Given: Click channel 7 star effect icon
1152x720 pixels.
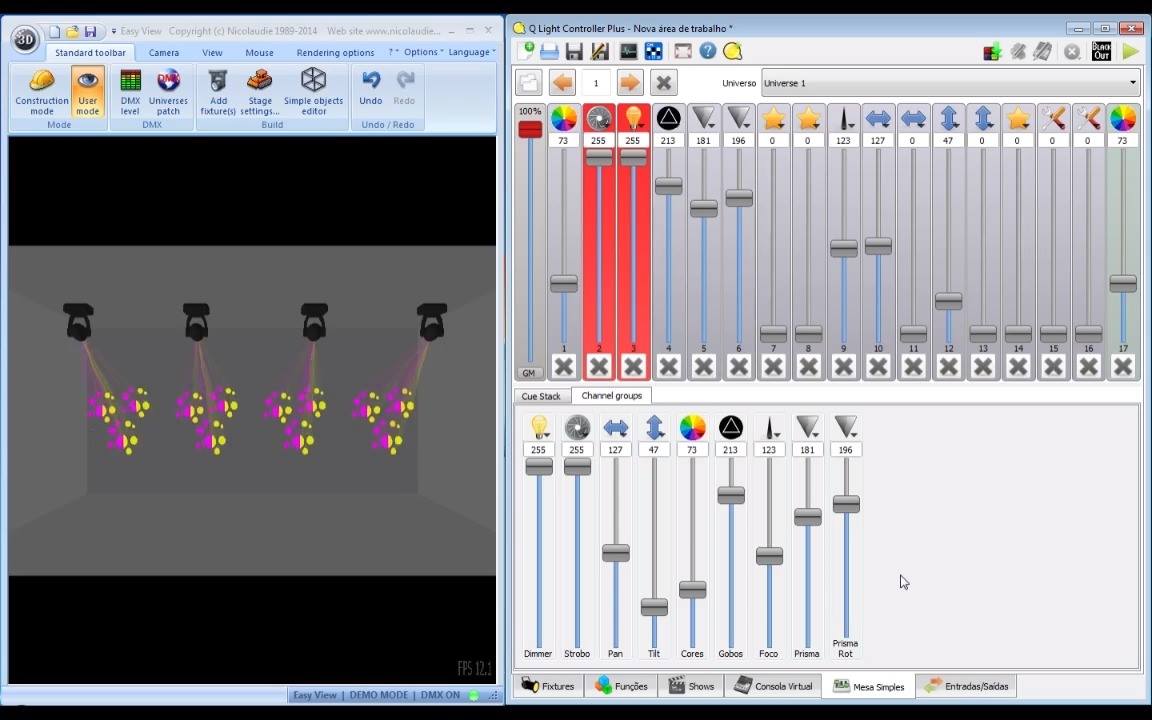Looking at the screenshot, I should (x=774, y=118).
